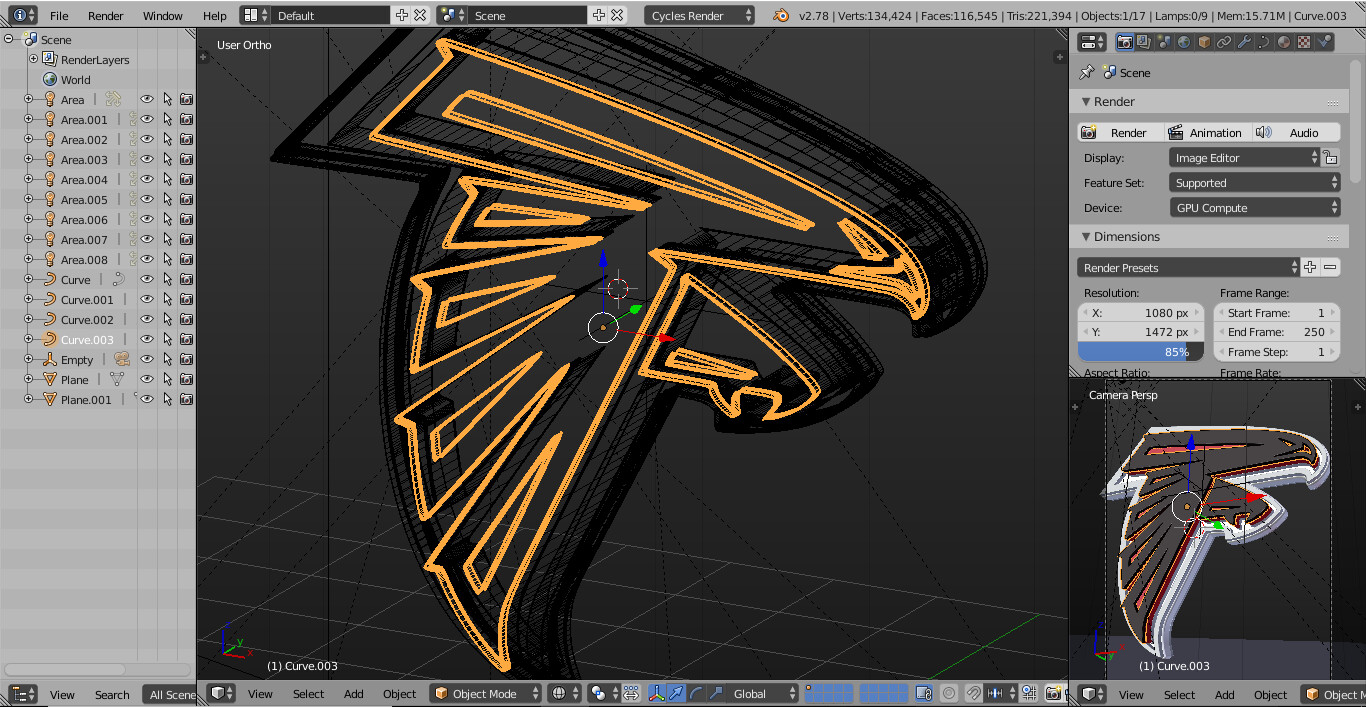The width and height of the screenshot is (1366, 707).
Task: Delete the active scene (X next to Scene)
Action: (617, 15)
